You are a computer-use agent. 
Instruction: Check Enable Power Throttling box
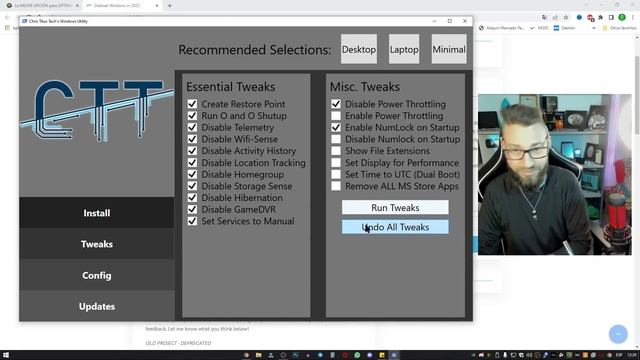click(336, 116)
